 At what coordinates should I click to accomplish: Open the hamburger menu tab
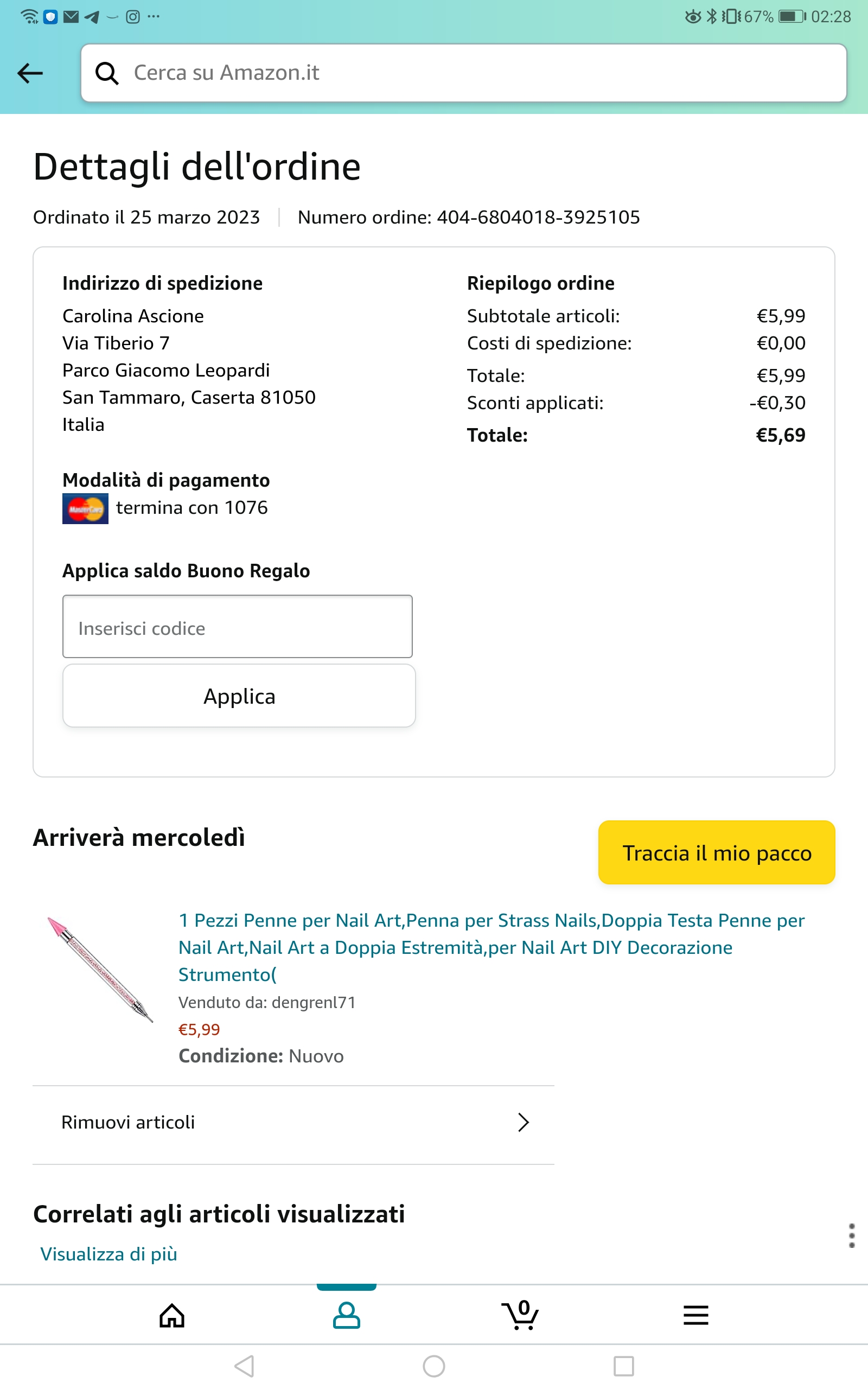tap(696, 1315)
